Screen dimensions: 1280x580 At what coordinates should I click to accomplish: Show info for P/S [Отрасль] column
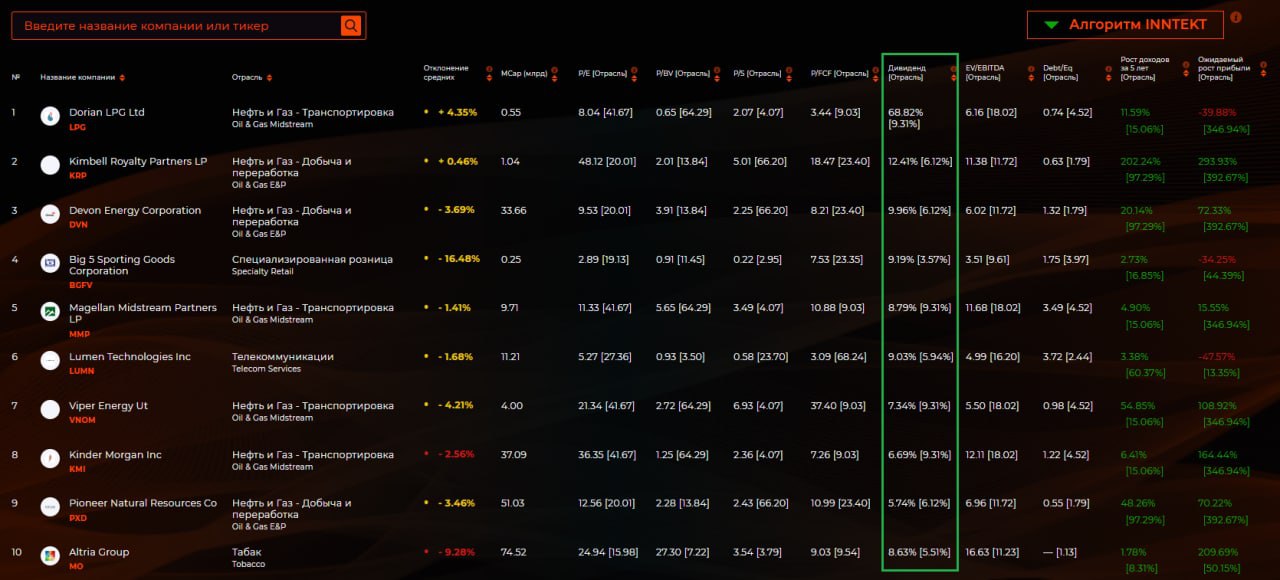point(791,69)
